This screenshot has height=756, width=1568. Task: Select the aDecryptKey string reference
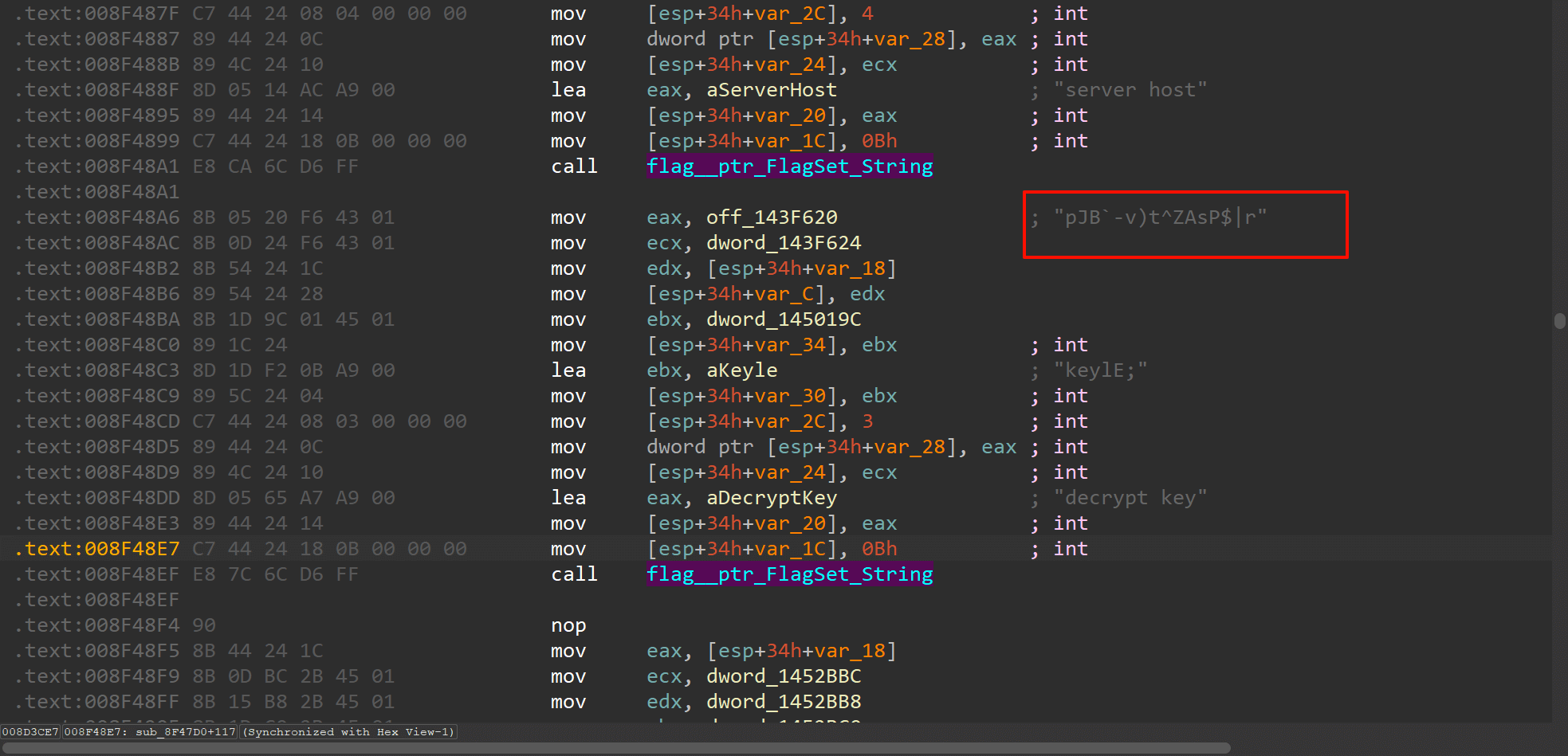pyautogui.click(x=772, y=498)
